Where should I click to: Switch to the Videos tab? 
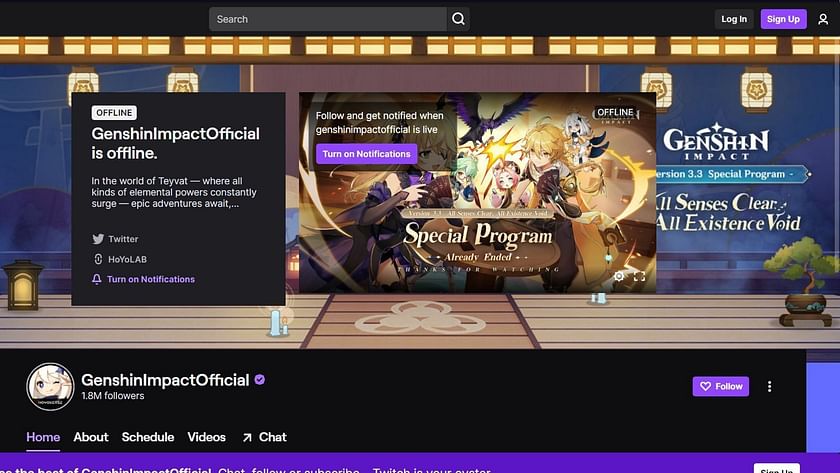coord(206,437)
